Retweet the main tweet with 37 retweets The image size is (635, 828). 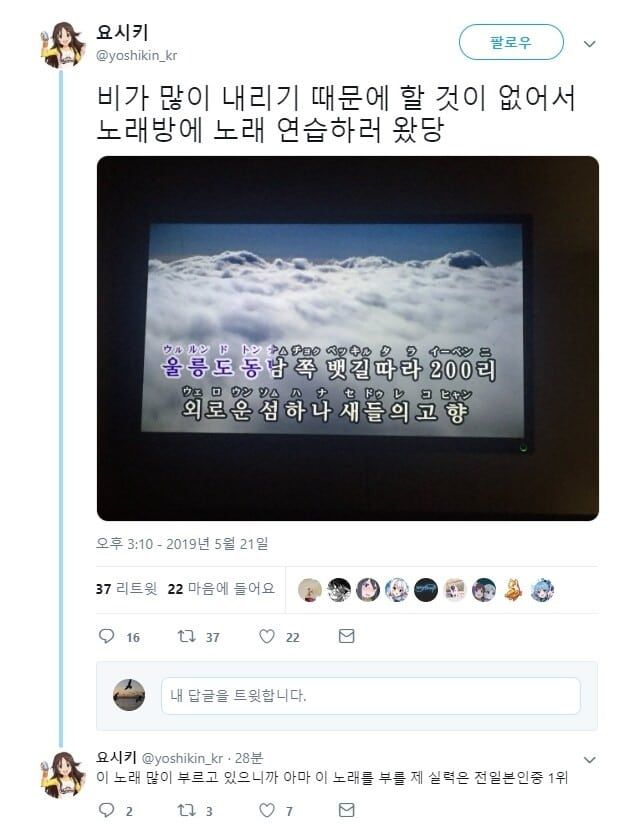[186, 636]
